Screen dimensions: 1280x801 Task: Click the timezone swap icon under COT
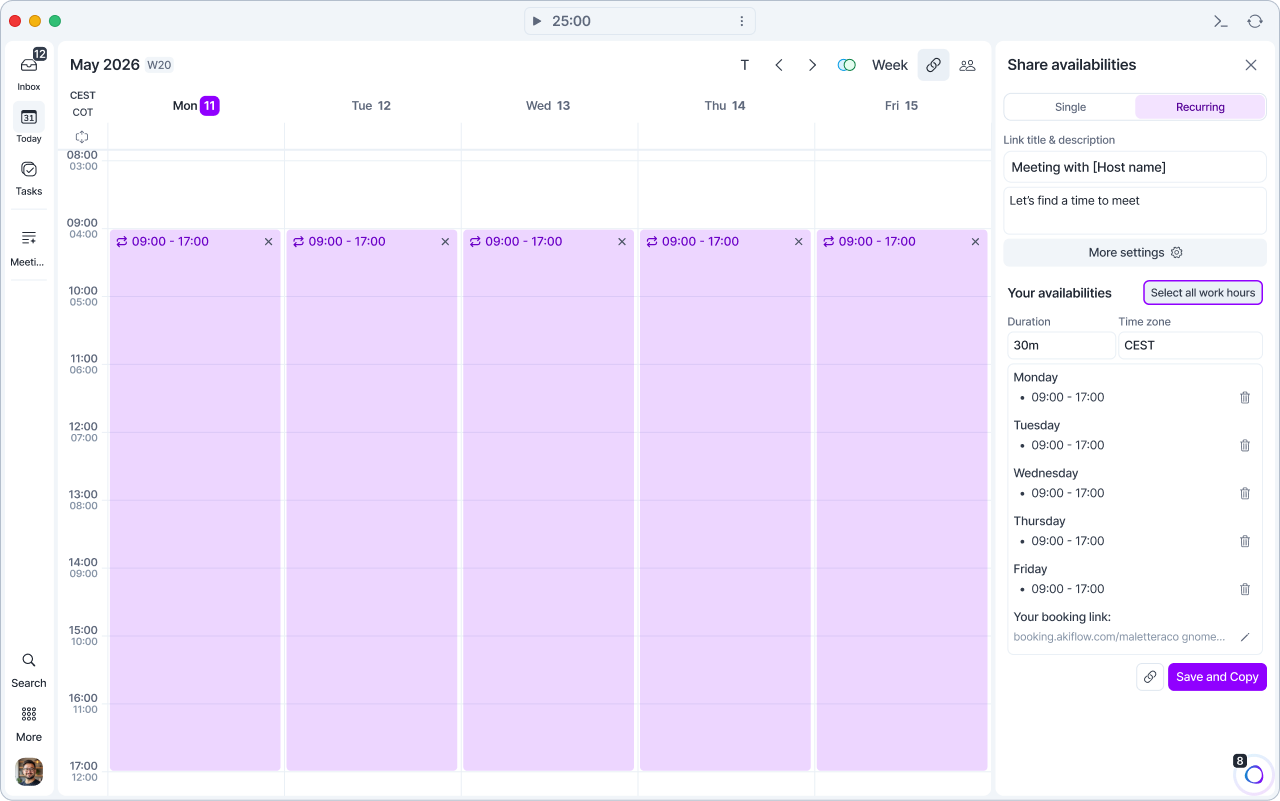(82, 136)
